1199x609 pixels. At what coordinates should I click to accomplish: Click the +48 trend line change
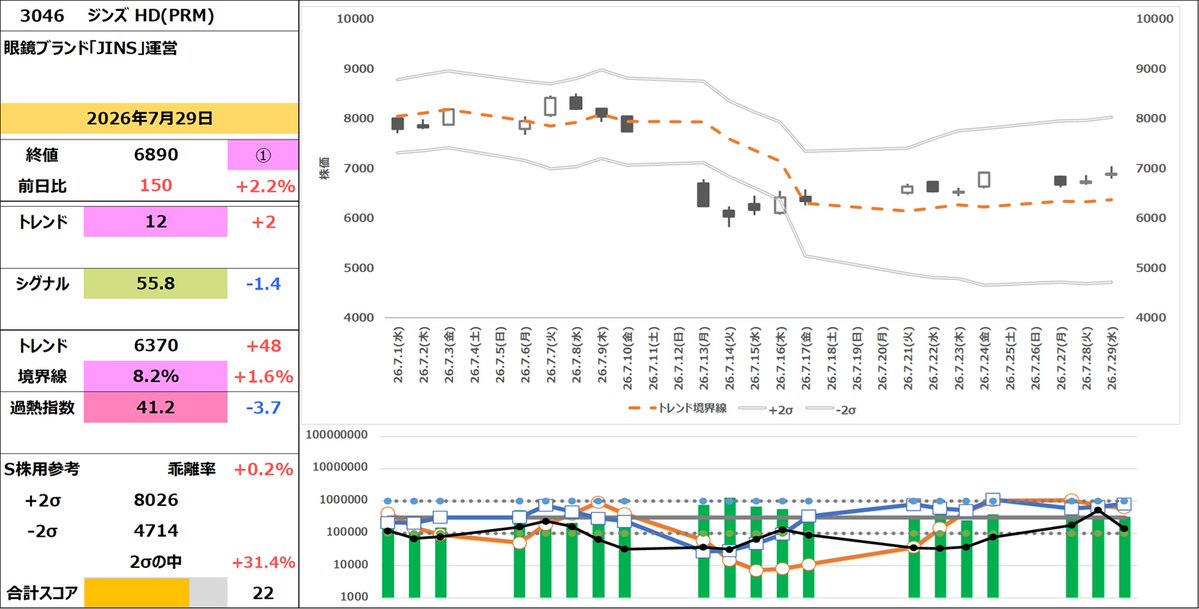[265, 346]
